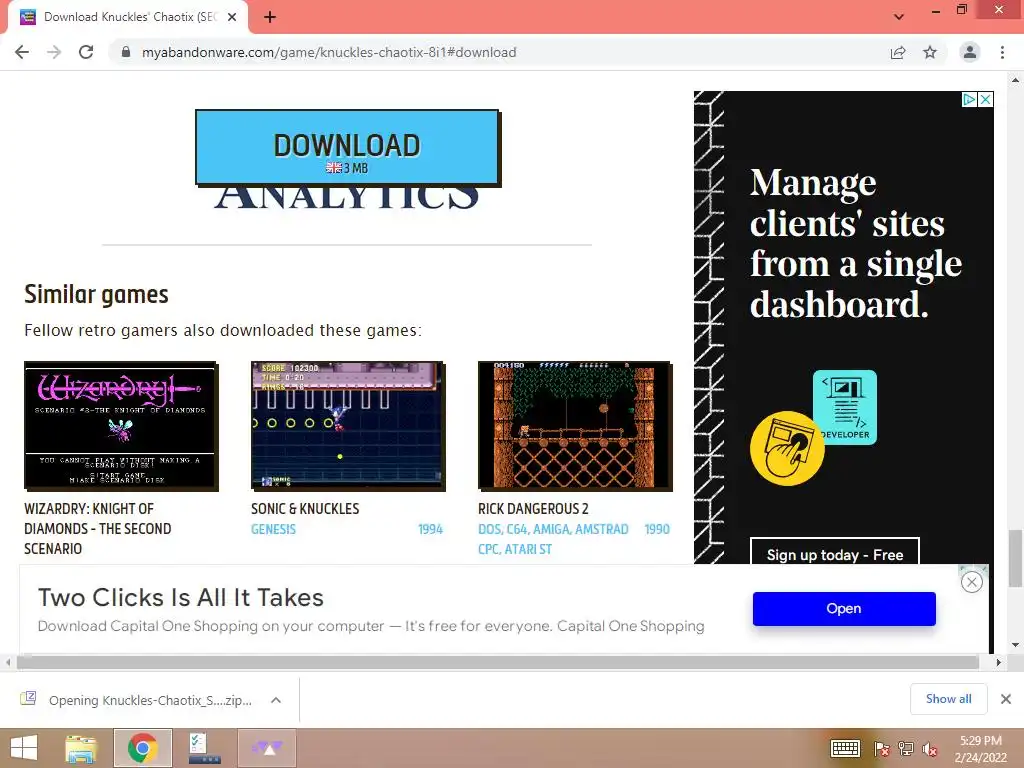Go back to the previous page
The height and width of the screenshot is (768, 1024).
(22, 52)
